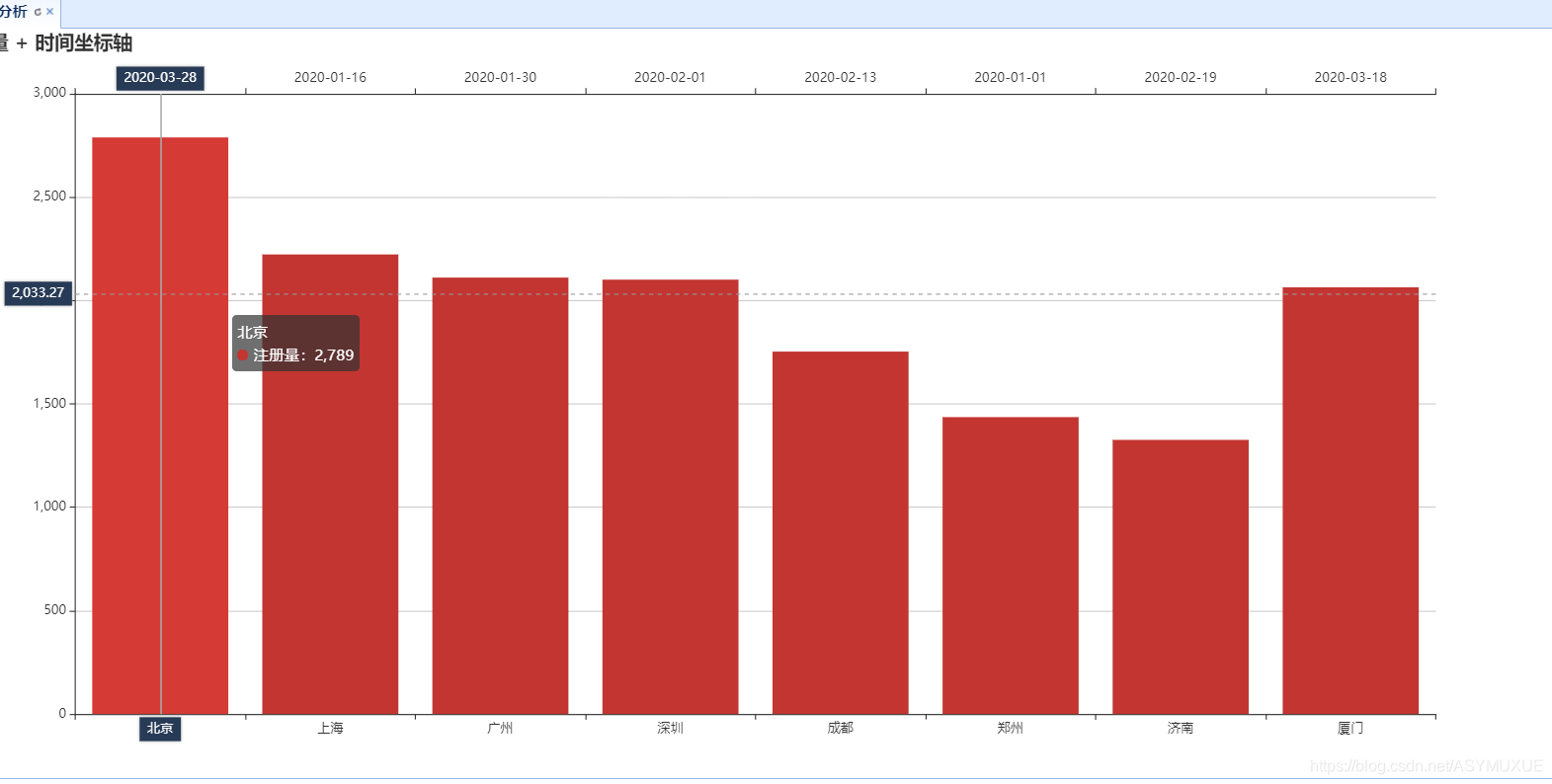Click the 深圳 x-axis label
Screen dimensions: 1552x784
coord(670,728)
